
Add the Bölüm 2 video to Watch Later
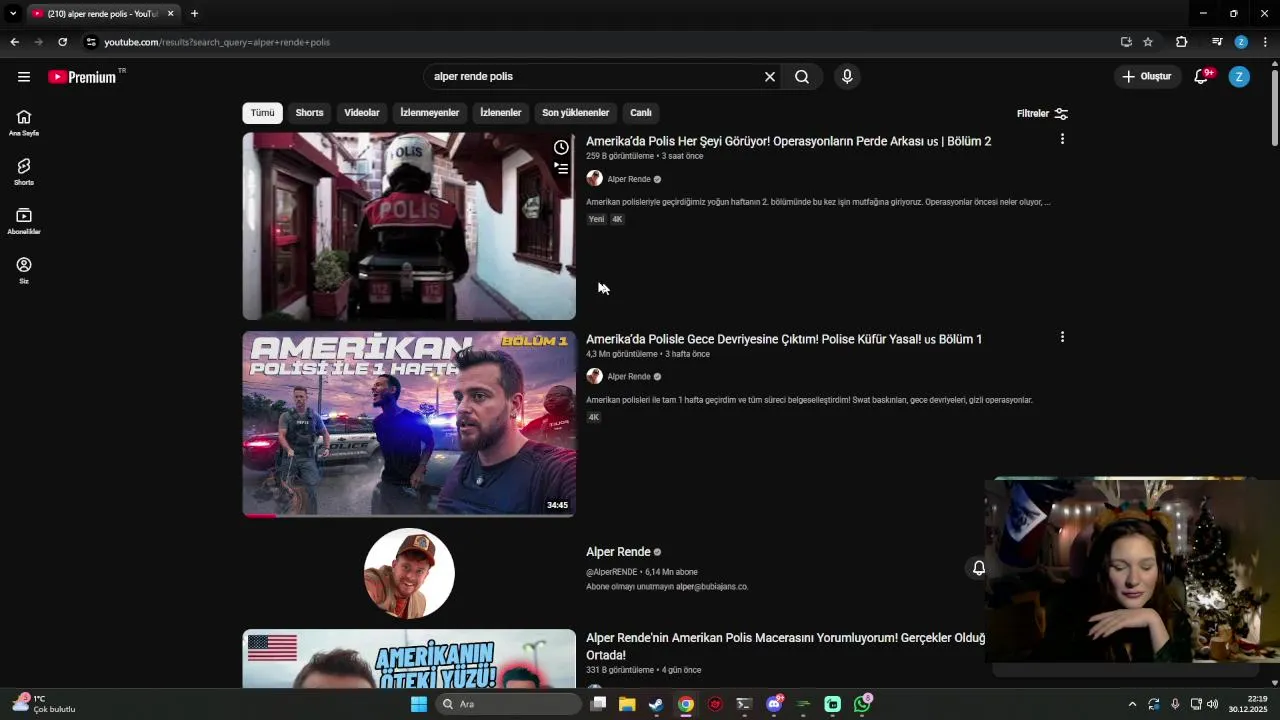tap(562, 148)
